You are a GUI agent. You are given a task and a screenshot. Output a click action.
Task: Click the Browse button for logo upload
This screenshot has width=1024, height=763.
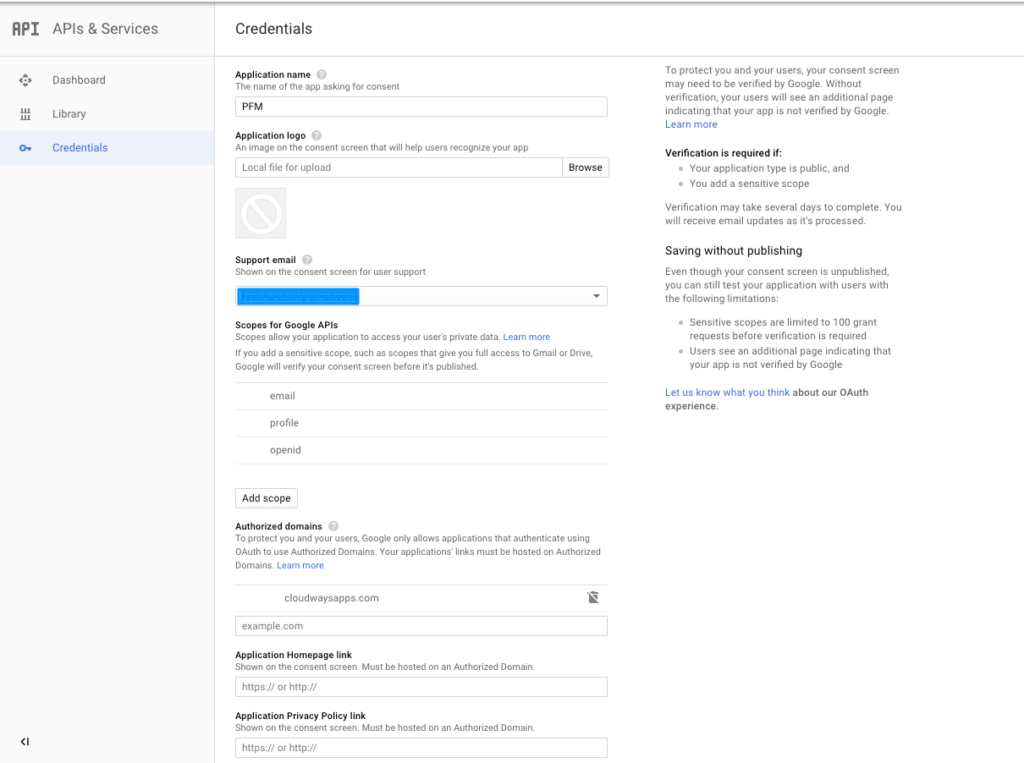coord(585,167)
